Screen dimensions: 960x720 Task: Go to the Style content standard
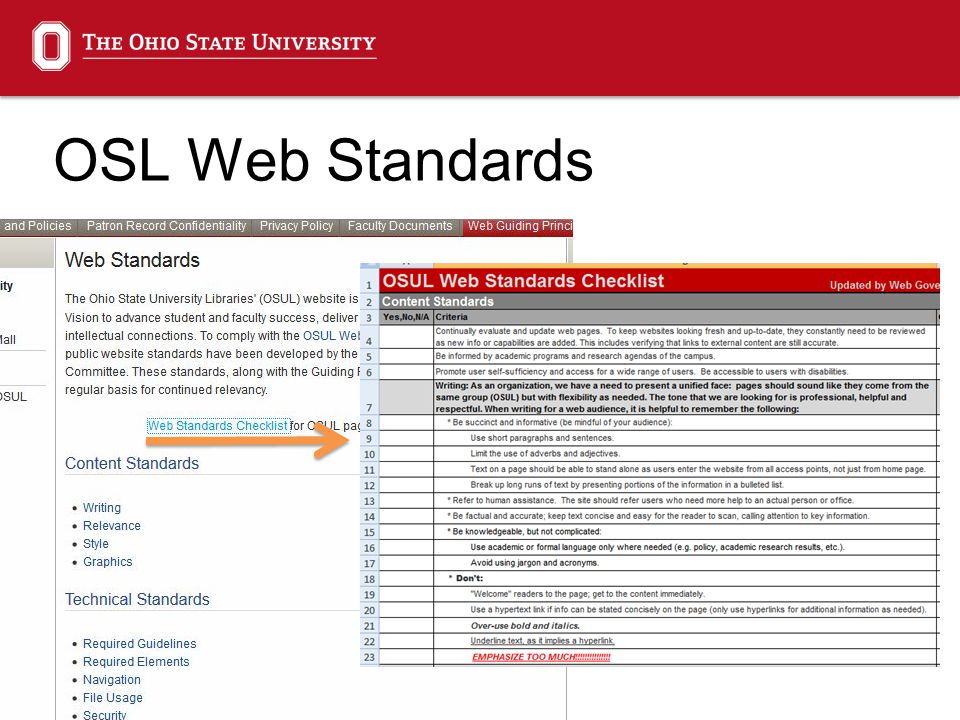pos(96,544)
